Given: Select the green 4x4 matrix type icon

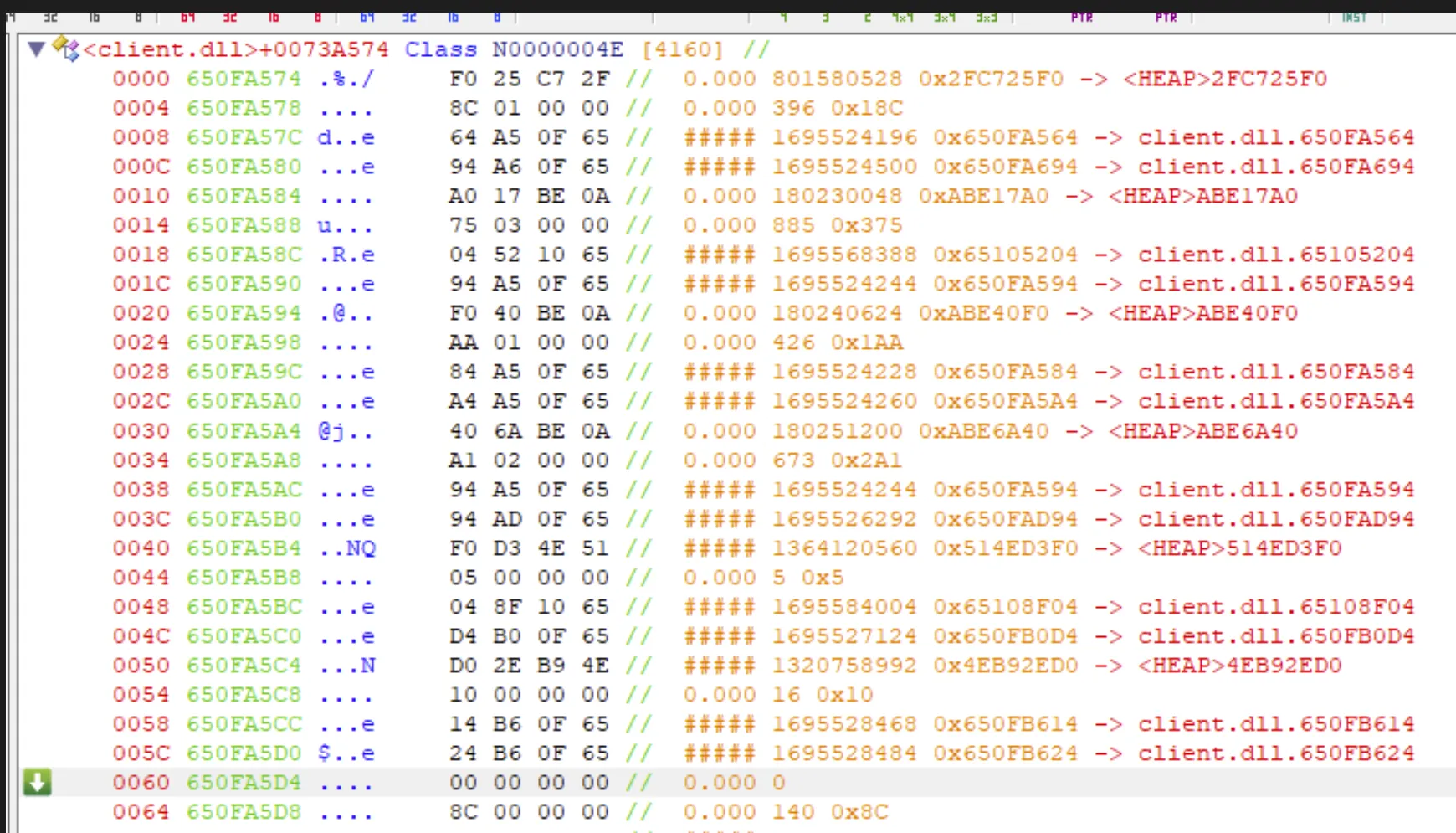Looking at the screenshot, I should pos(902,17).
